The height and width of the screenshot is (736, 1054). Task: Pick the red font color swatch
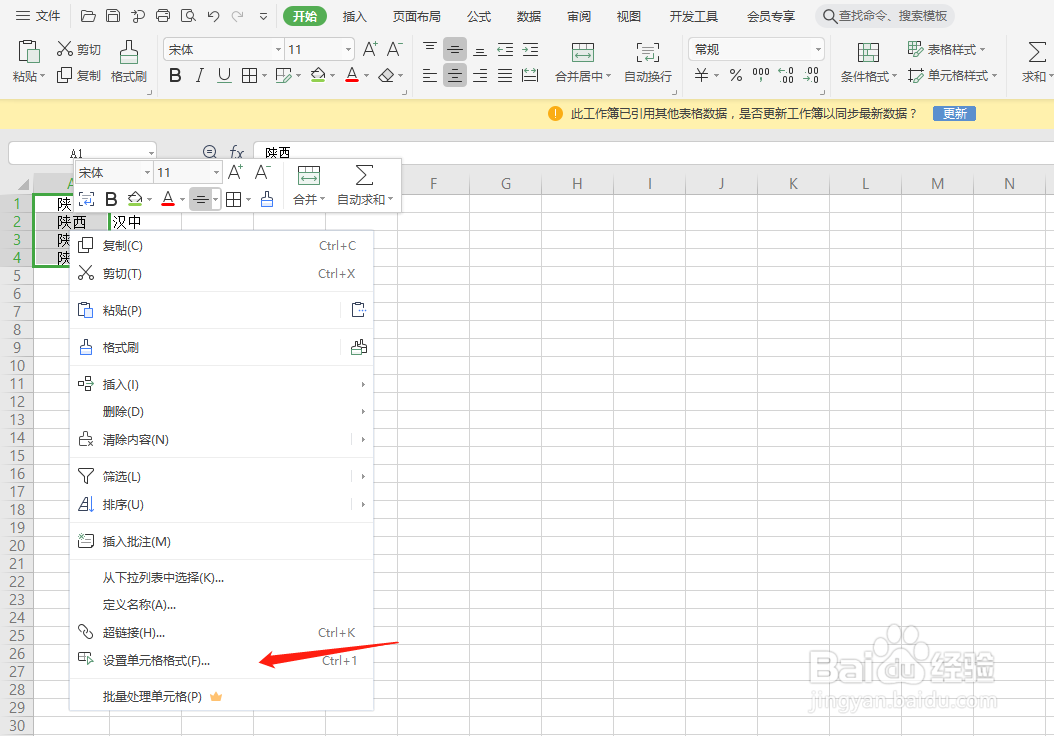coord(352,75)
